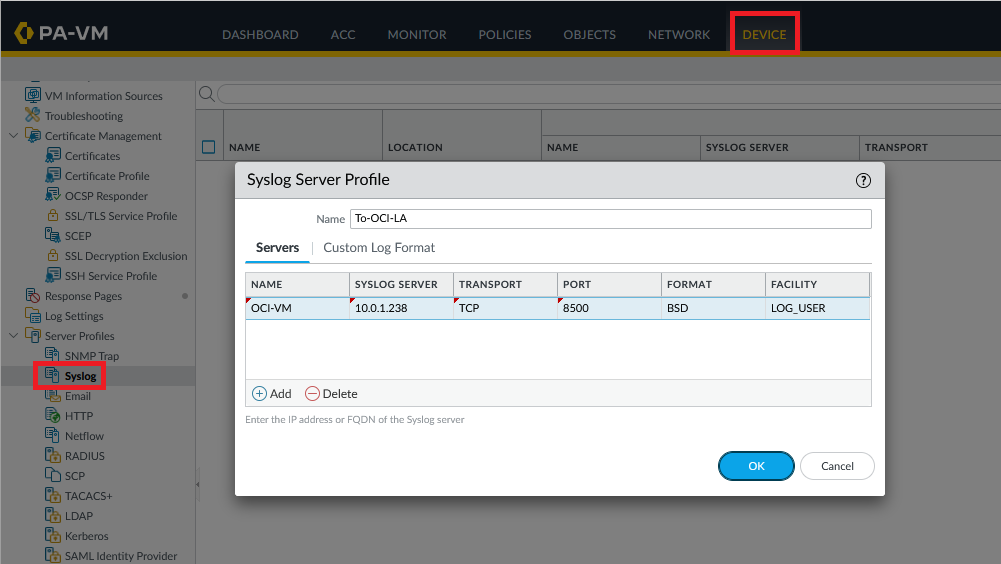Collapse the Certificate Management tree node
The image size is (1001, 564).
(13, 136)
